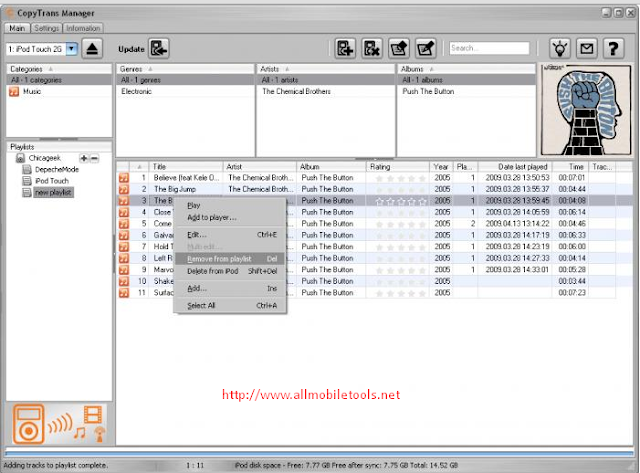Screen dimensions: 640x473
Task: Click the Search input field
Action: click(489, 48)
